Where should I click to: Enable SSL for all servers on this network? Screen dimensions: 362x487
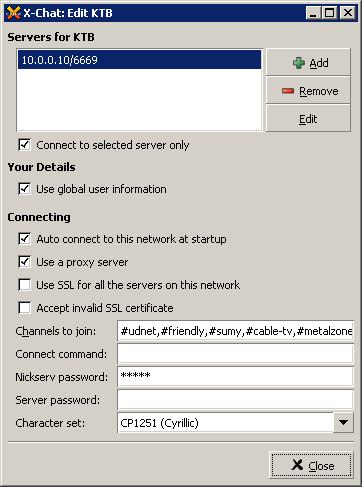(x=25, y=285)
